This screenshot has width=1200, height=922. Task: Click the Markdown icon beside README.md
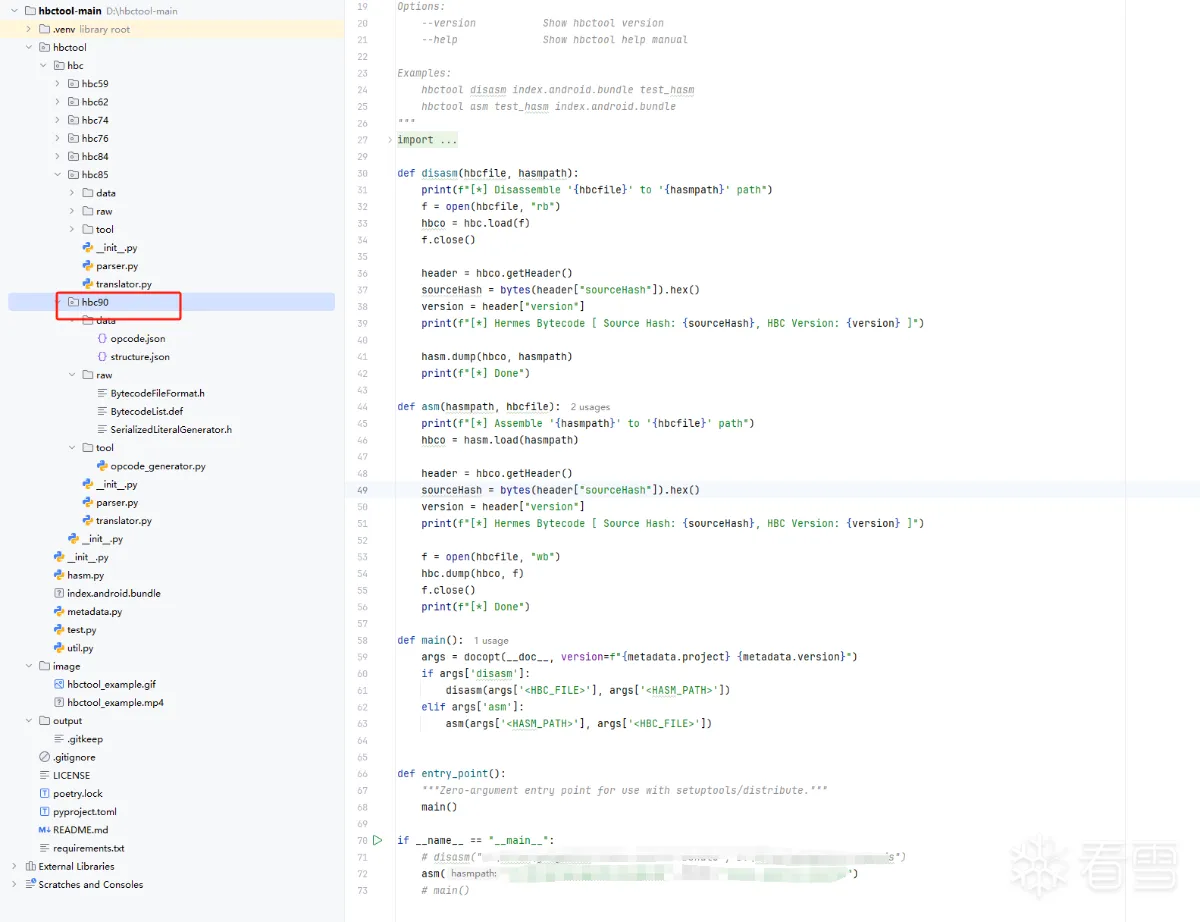pos(44,830)
